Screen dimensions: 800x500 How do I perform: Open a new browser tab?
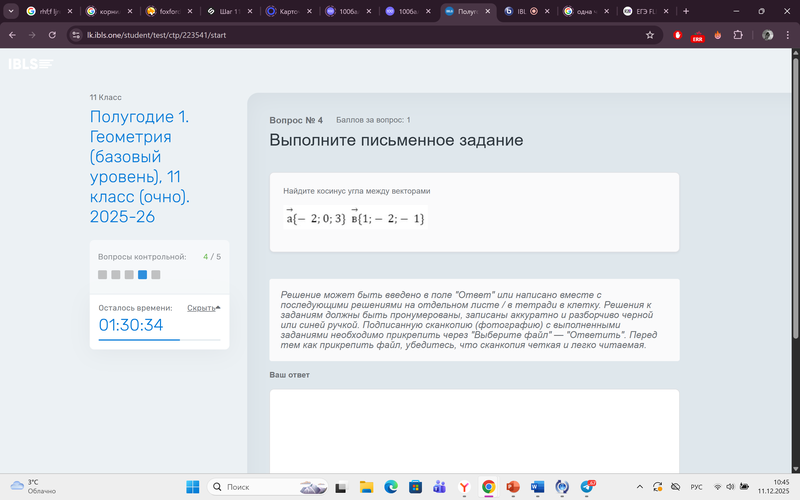[x=686, y=11]
